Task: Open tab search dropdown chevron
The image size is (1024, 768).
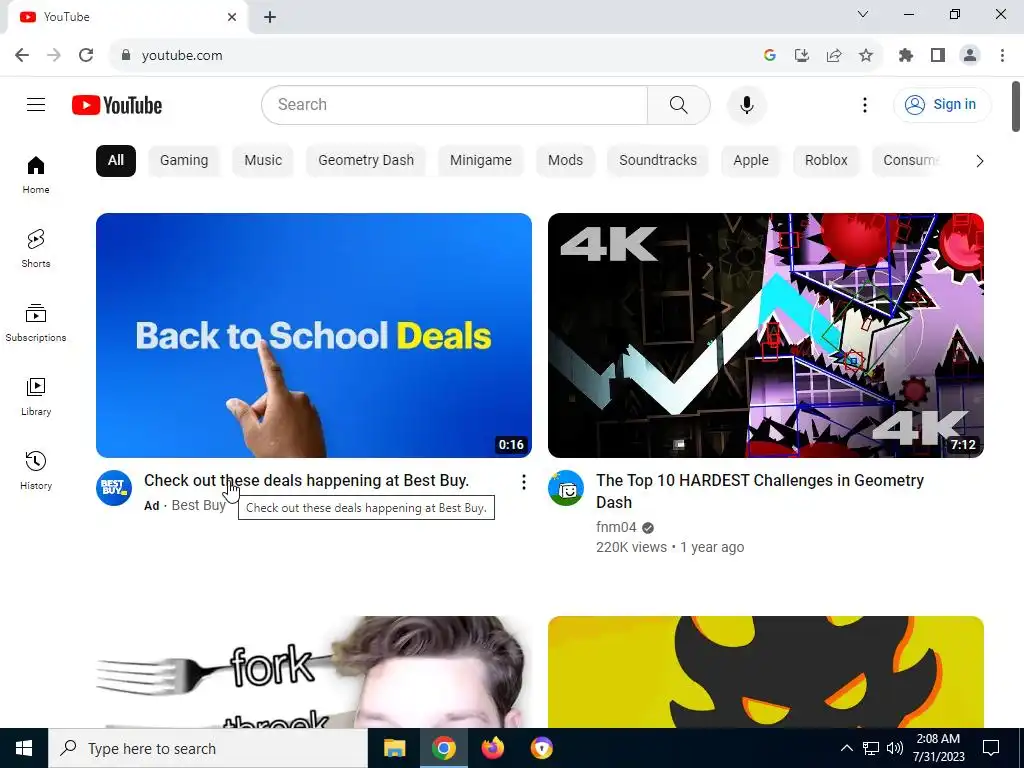Action: click(863, 14)
